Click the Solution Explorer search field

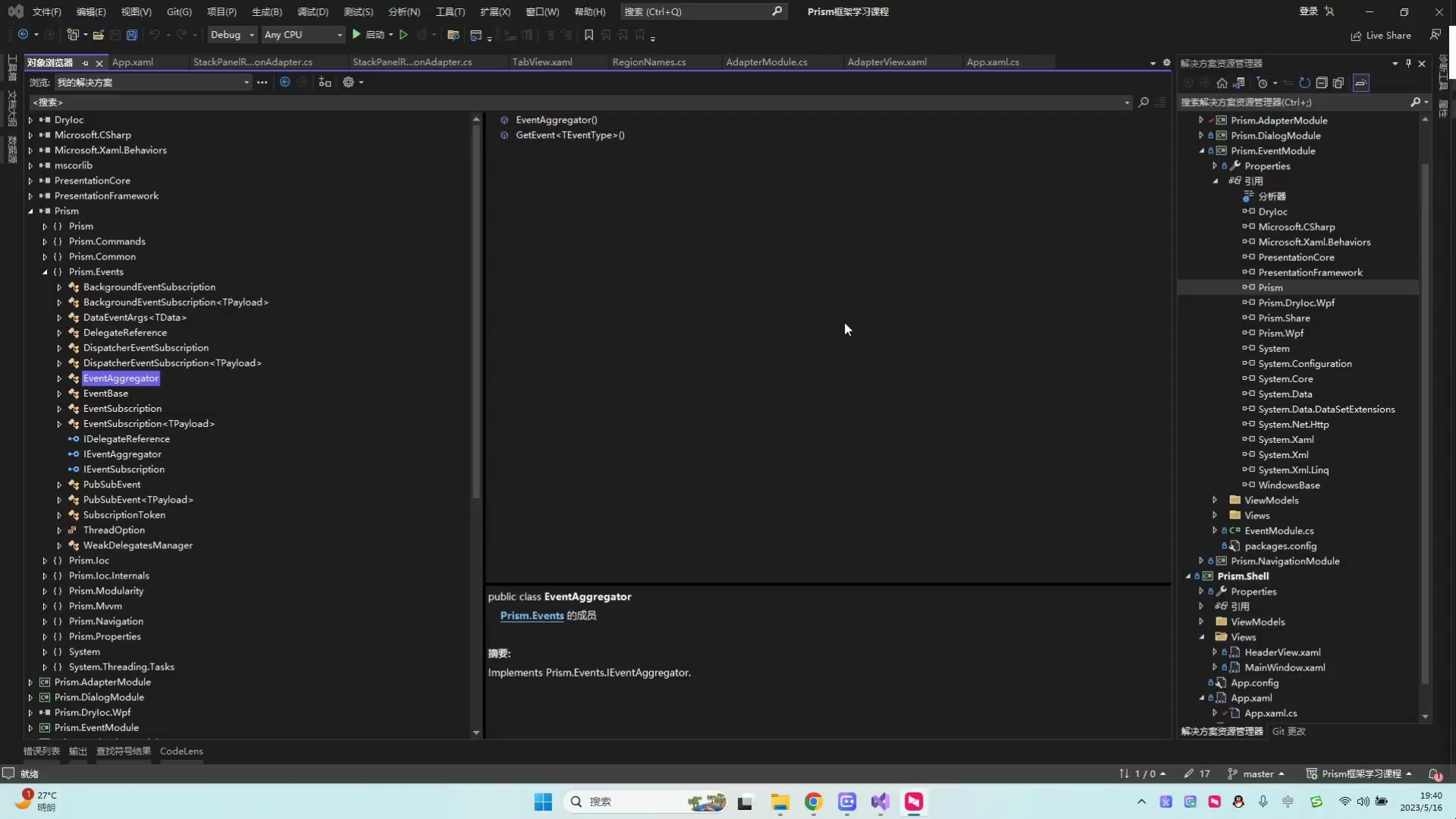tap(1289, 102)
